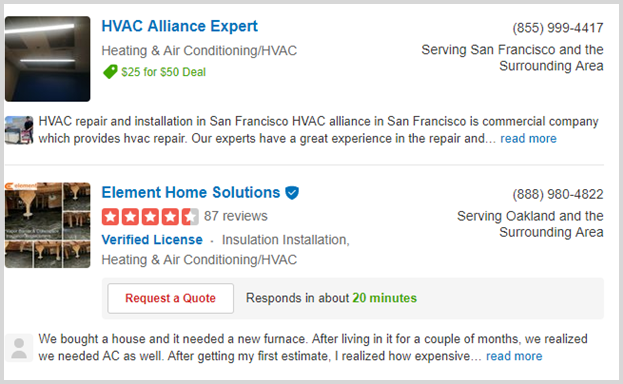Click Heating & Air Conditioning/HVAC under HVAC Alliance
623x384 pixels.
point(199,50)
